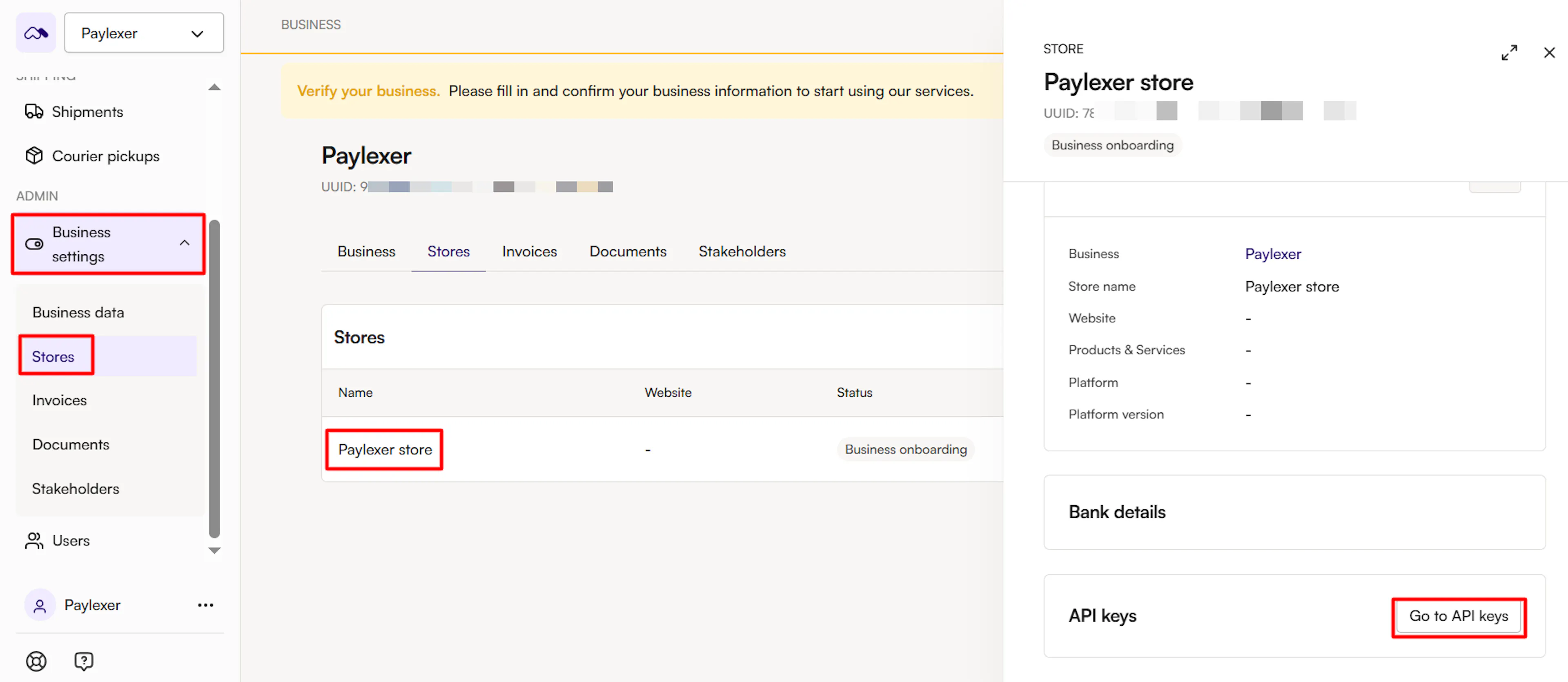
Task: Switch to the Business tab
Action: pos(366,252)
